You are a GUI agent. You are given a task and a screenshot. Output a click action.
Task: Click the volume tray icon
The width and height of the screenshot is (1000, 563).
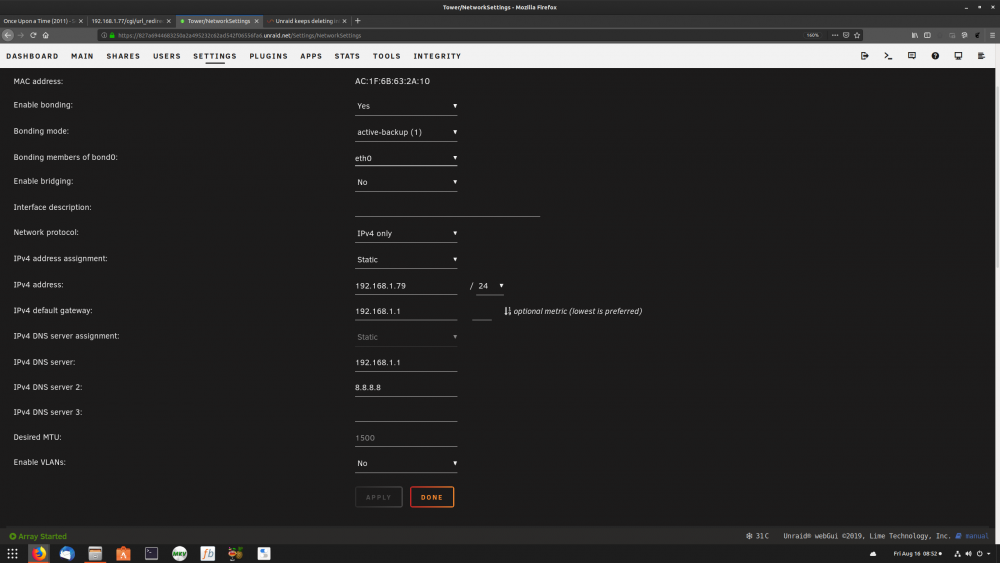pos(968,553)
